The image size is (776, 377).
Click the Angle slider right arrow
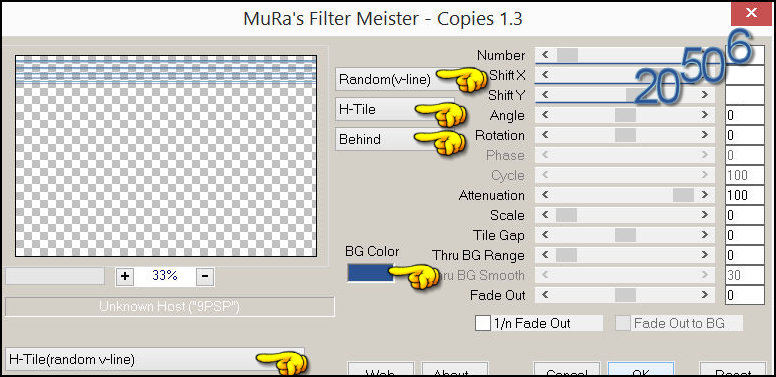click(x=705, y=115)
